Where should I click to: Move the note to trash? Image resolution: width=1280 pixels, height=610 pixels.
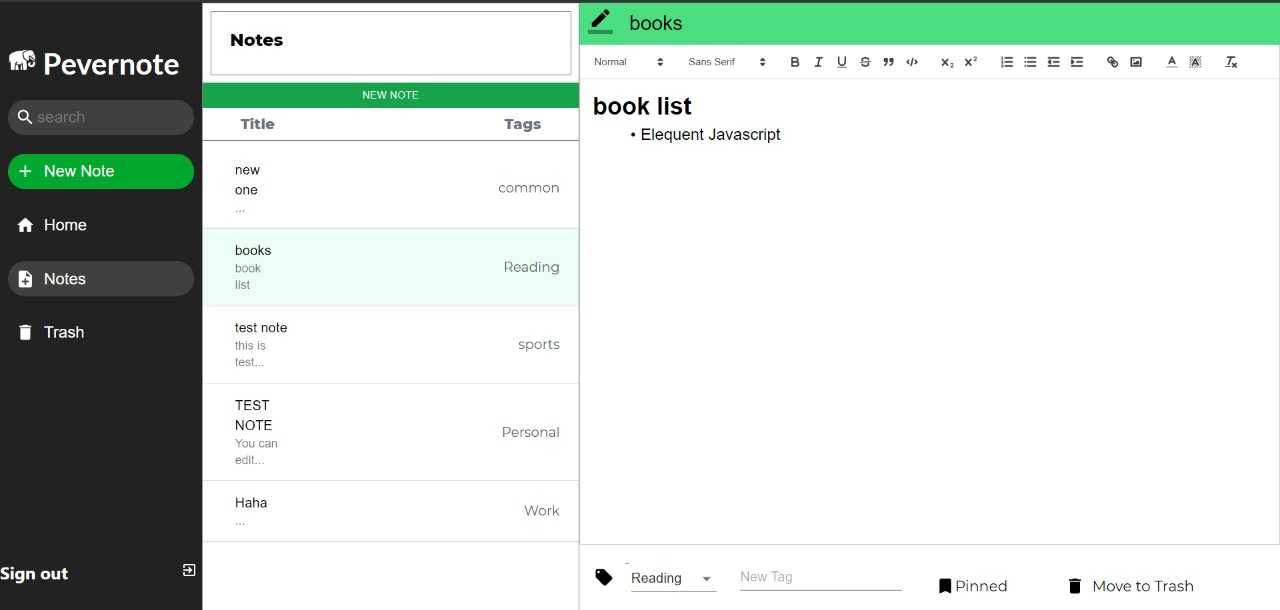[x=1131, y=586]
